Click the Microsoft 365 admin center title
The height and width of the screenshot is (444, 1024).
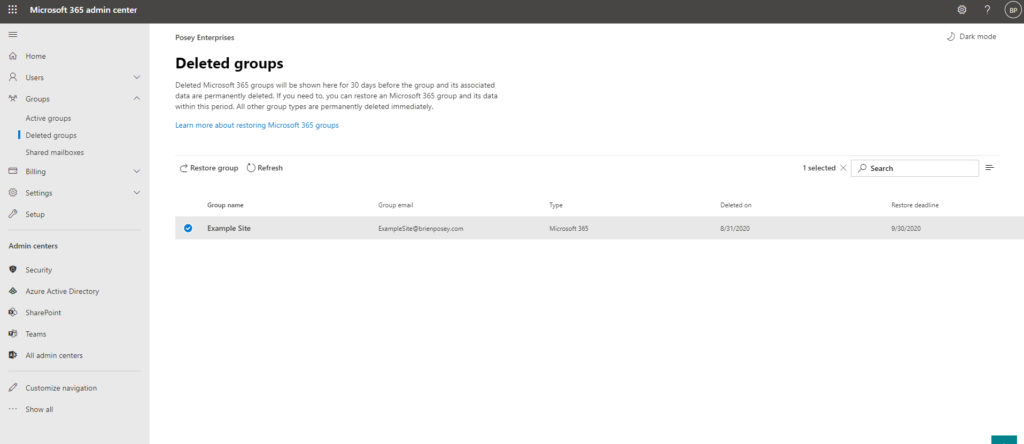pyautogui.click(x=84, y=10)
